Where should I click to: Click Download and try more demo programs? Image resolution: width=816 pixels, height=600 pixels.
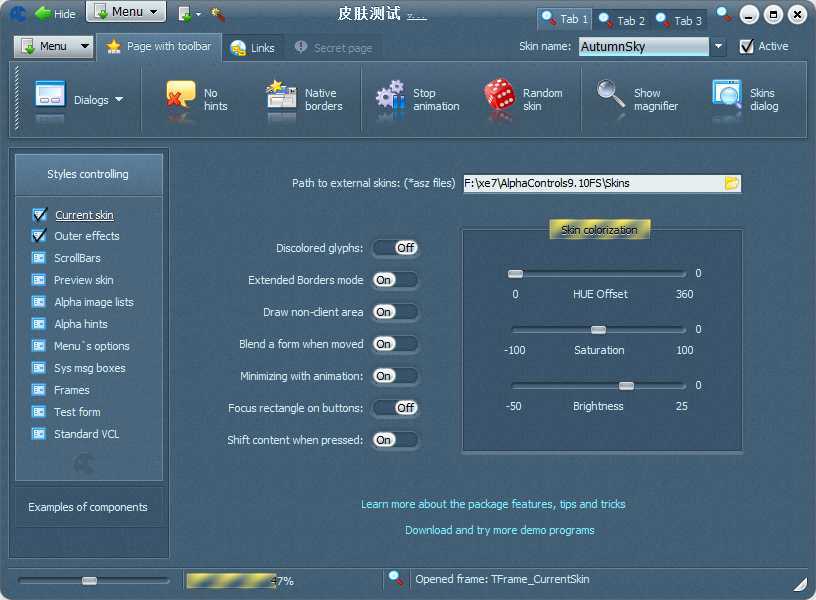pos(499,530)
